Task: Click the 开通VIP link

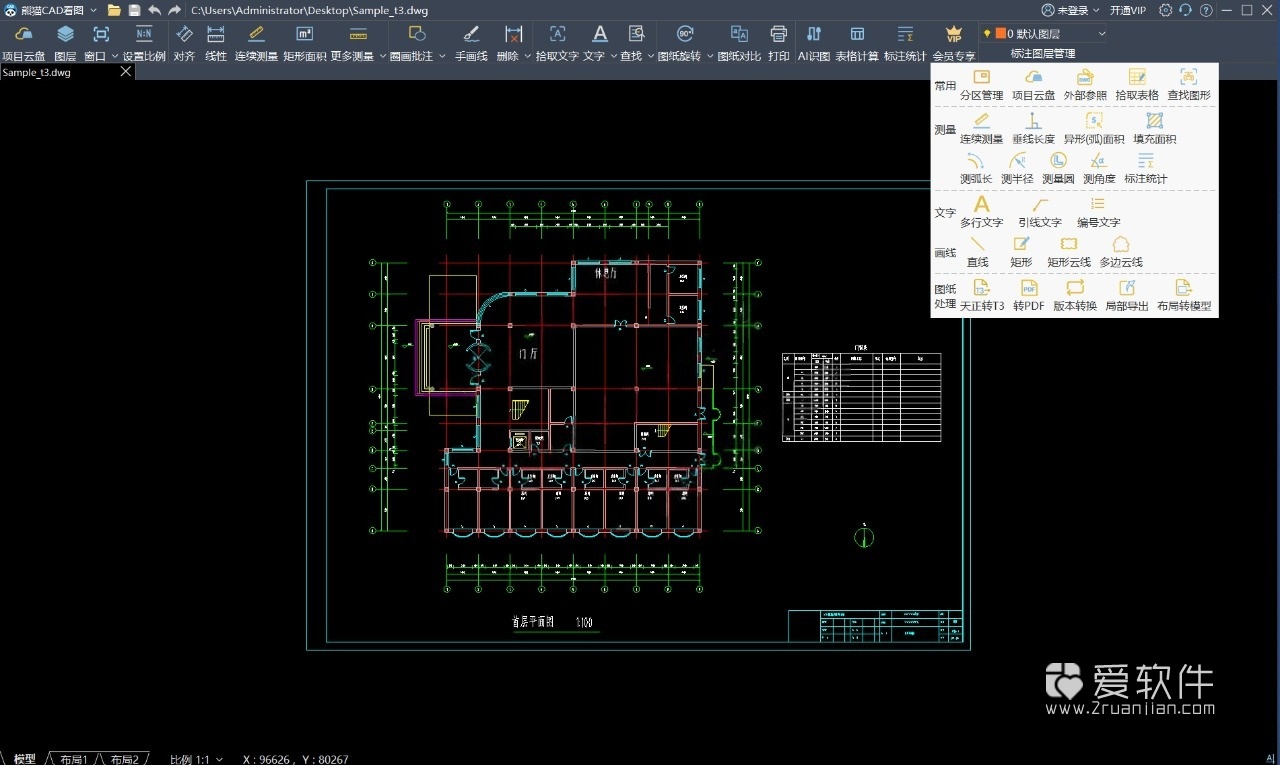Action: click(1128, 10)
